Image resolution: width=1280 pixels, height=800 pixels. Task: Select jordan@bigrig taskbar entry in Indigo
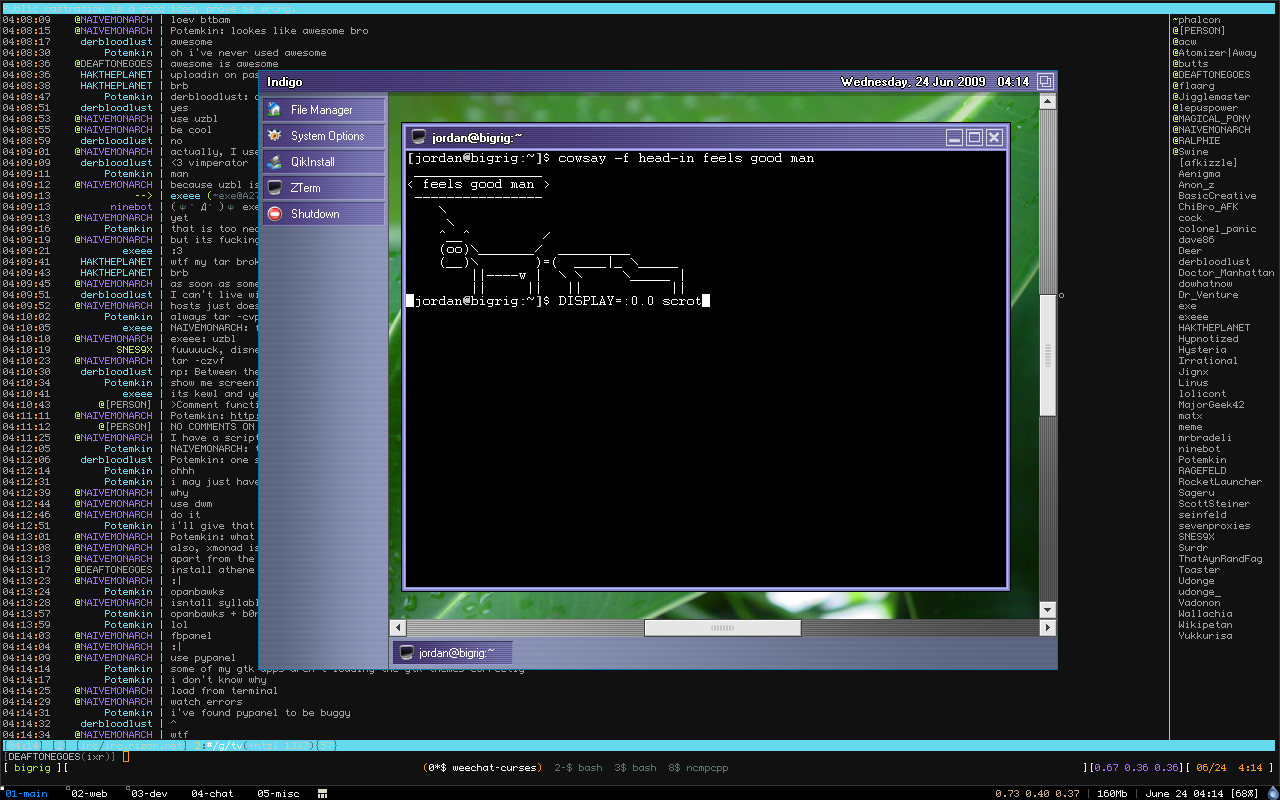453,653
